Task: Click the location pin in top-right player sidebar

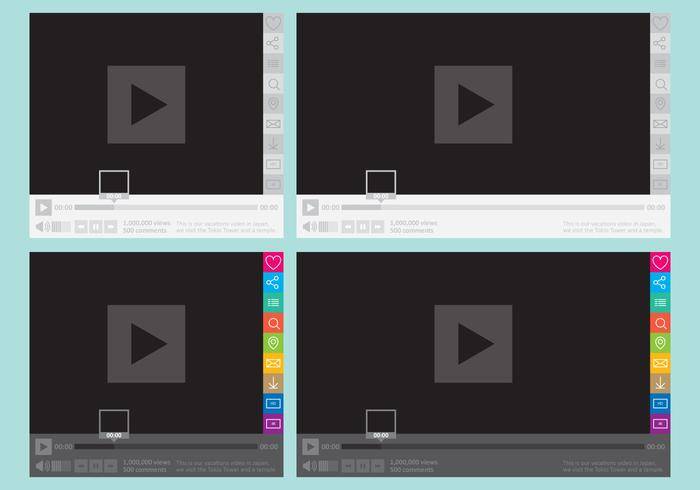Action: coord(660,104)
